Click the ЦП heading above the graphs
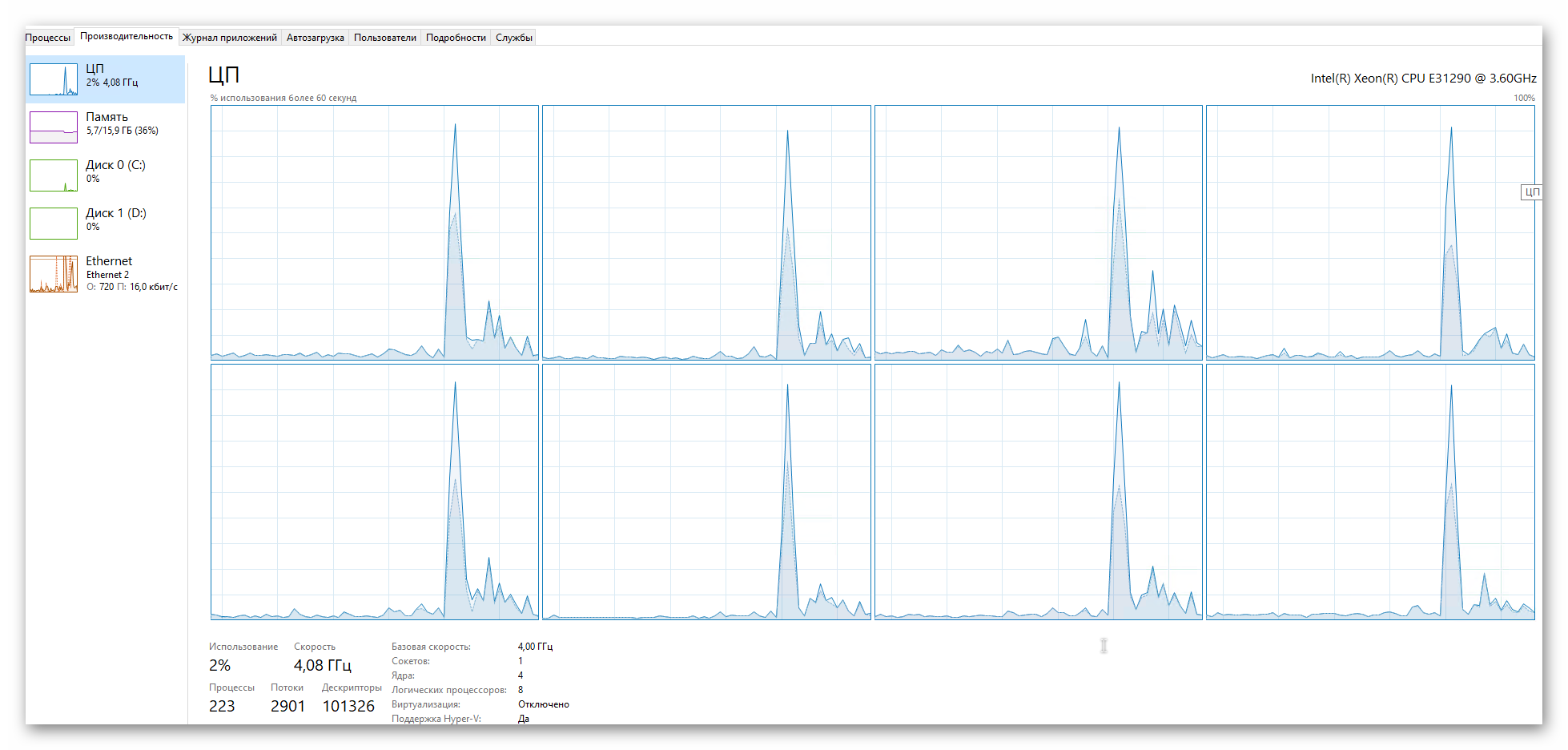1568x750 pixels. 223,75
